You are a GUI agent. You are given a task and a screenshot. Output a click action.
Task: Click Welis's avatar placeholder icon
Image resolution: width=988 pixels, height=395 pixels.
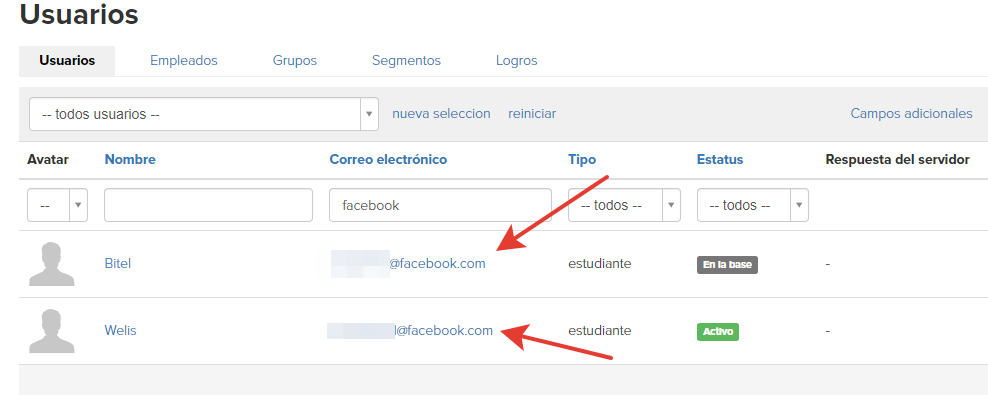point(52,331)
